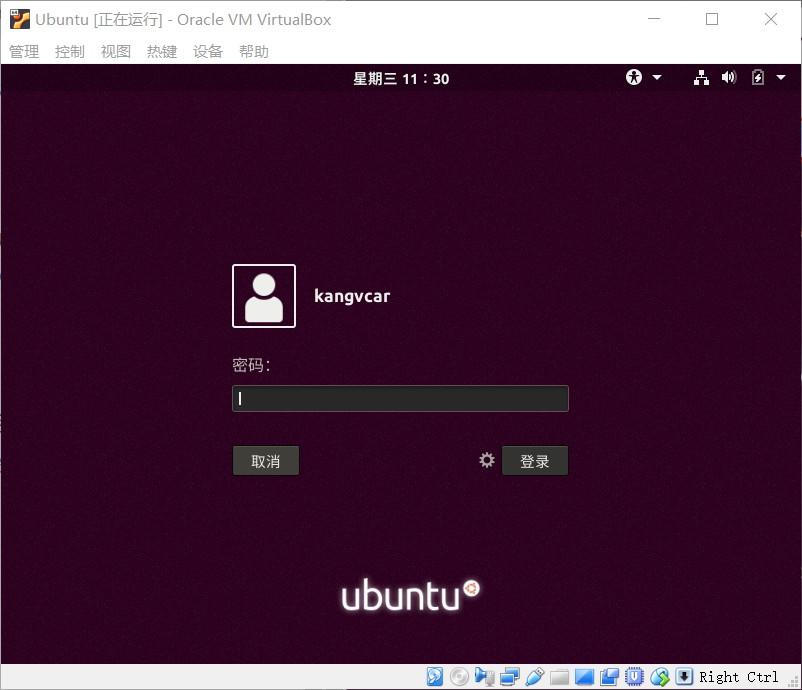
Task: Click the recording (overlapping screens) icon in status bar
Action: pyautogui.click(x=609, y=677)
